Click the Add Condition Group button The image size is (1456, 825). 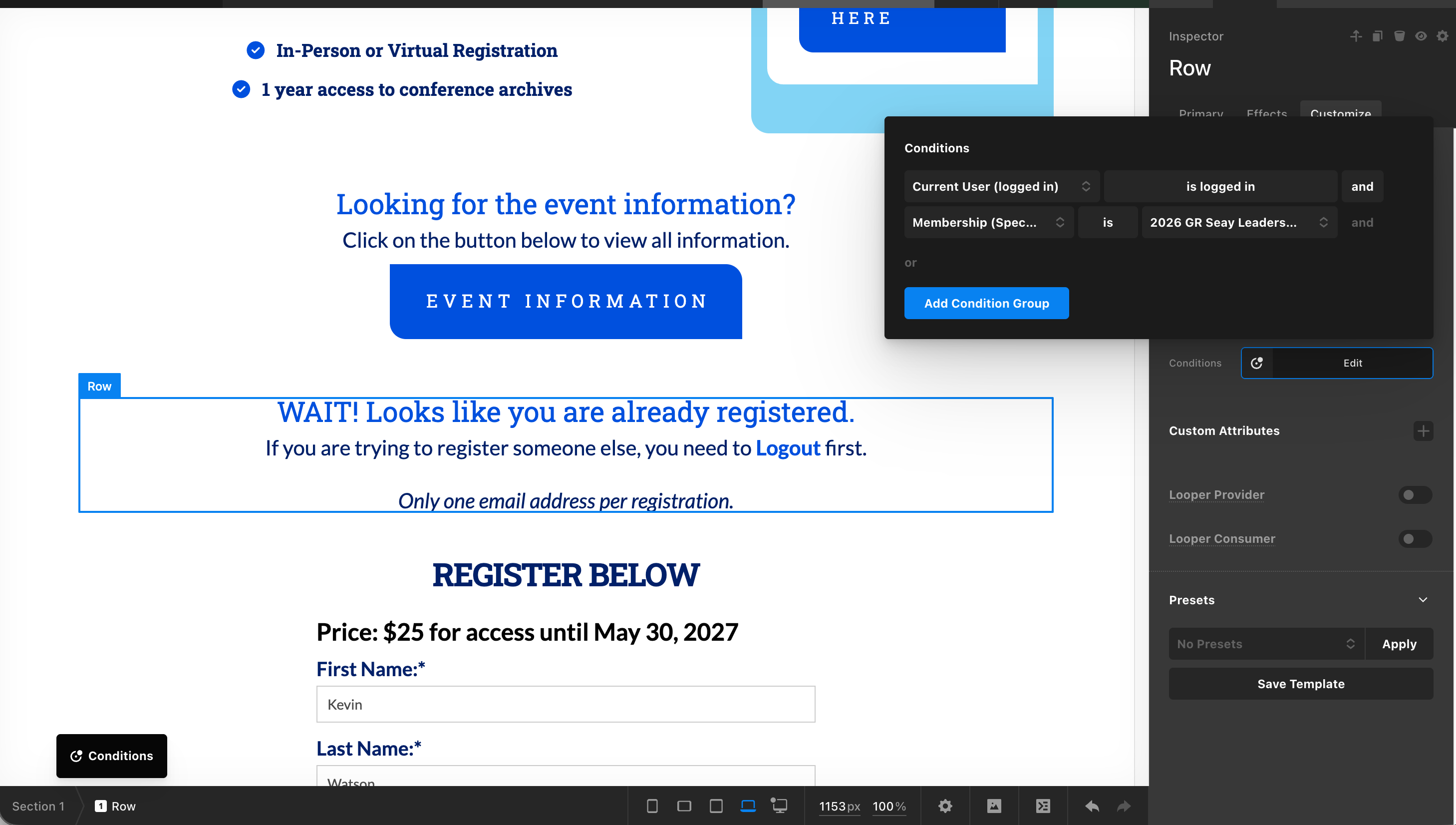pyautogui.click(x=986, y=303)
